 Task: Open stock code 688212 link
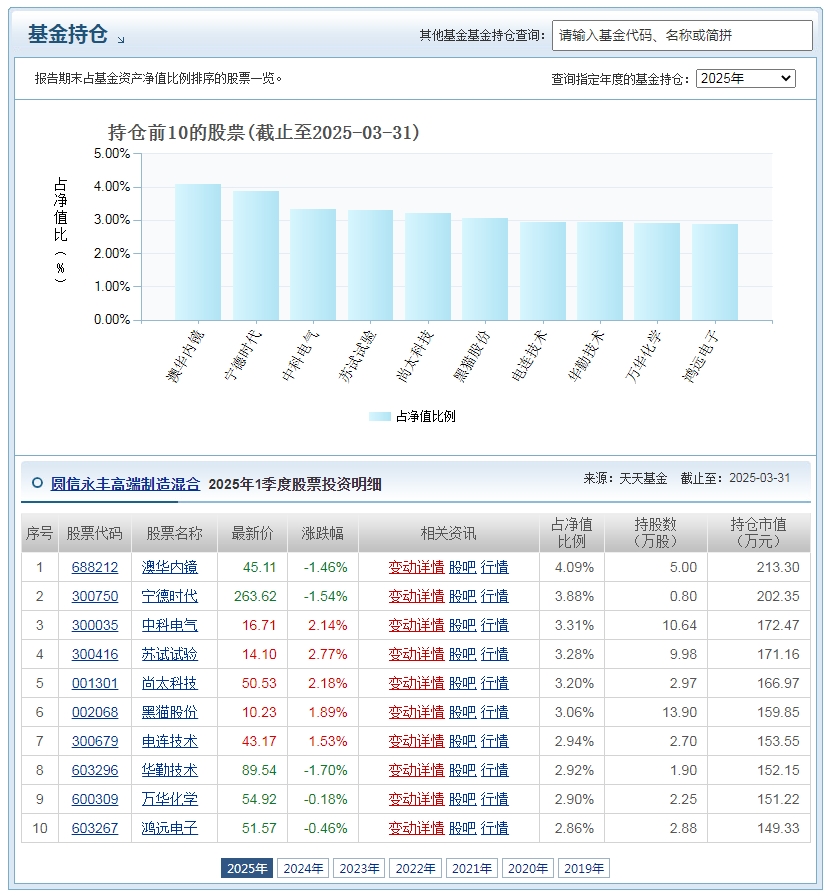click(95, 567)
